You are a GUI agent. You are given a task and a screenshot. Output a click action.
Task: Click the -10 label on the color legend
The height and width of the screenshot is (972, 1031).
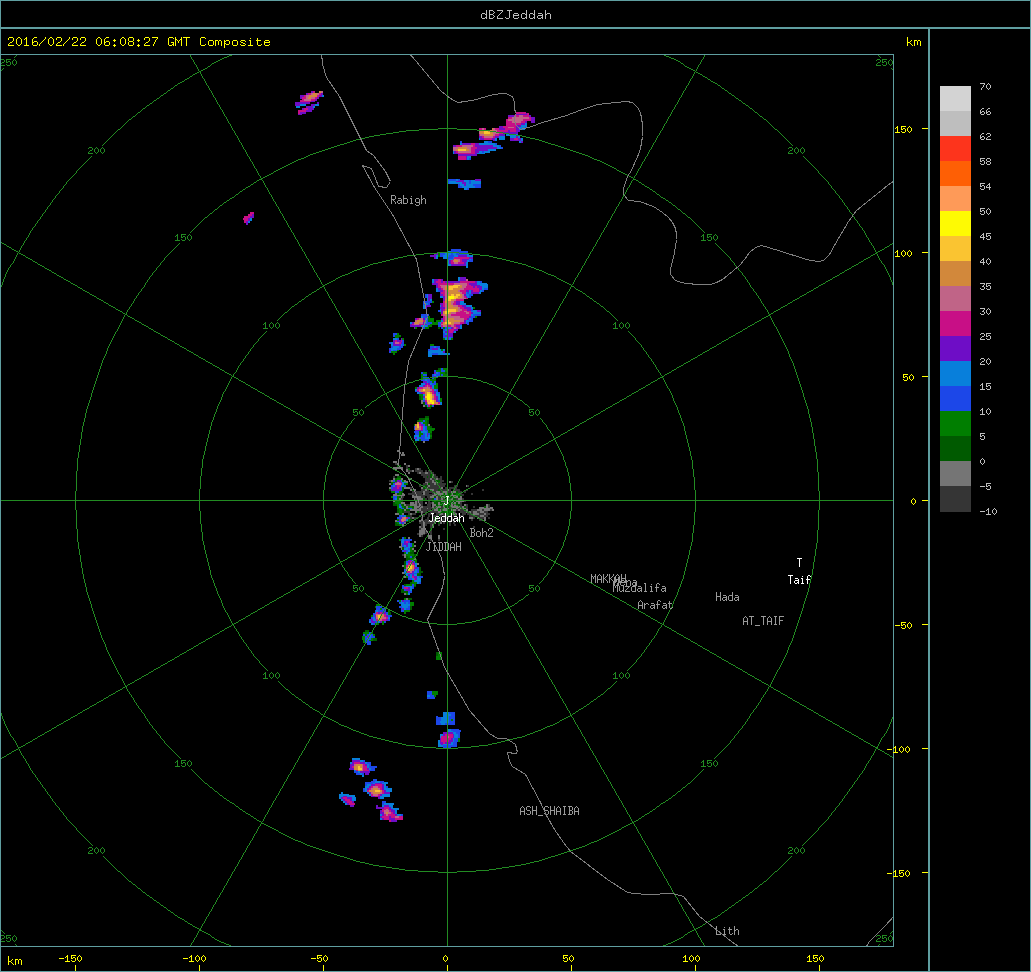click(988, 511)
